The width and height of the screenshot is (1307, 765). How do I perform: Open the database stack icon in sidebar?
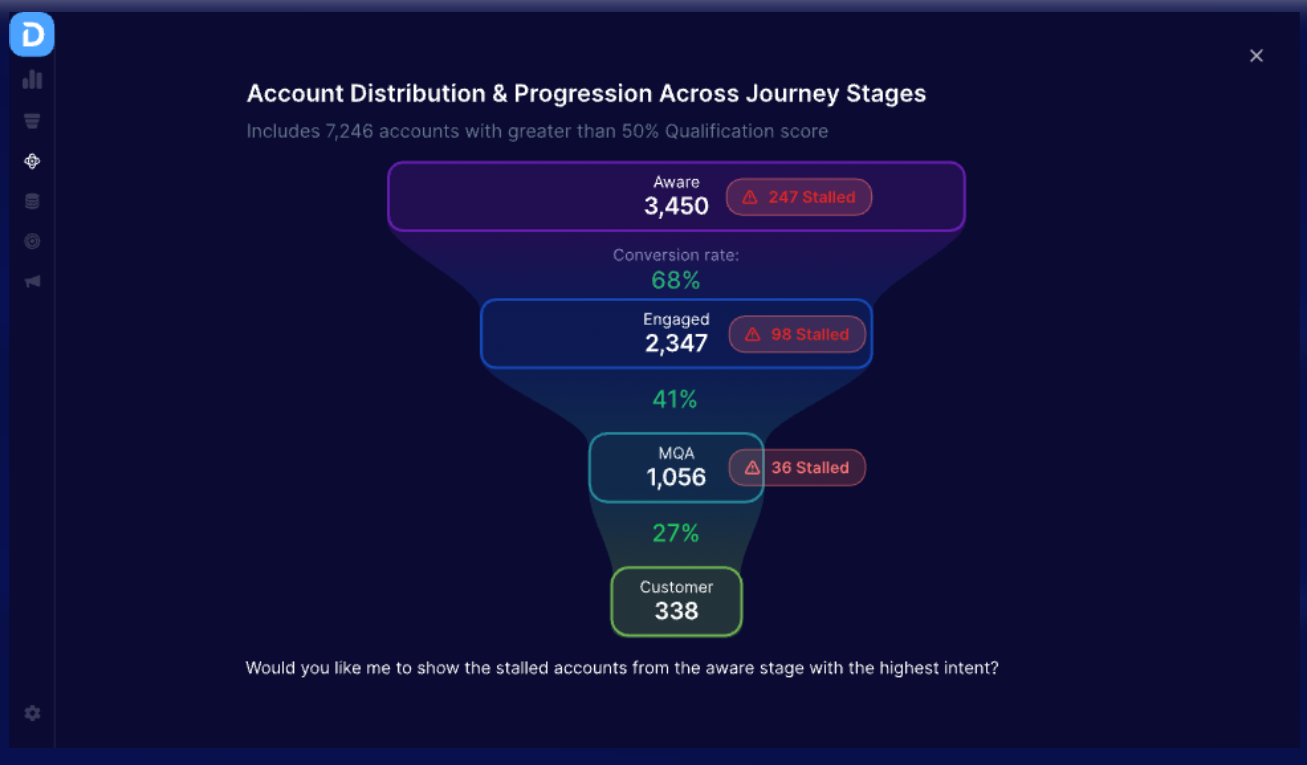click(x=32, y=201)
